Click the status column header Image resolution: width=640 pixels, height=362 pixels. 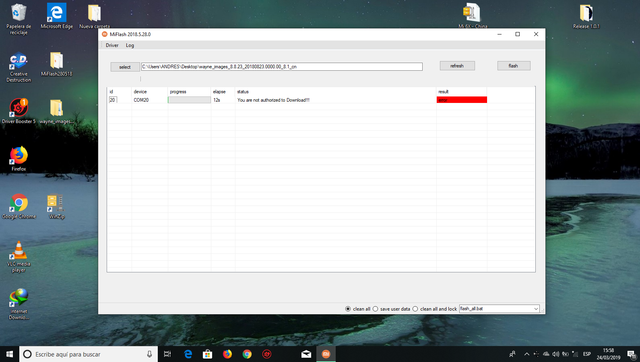243,92
